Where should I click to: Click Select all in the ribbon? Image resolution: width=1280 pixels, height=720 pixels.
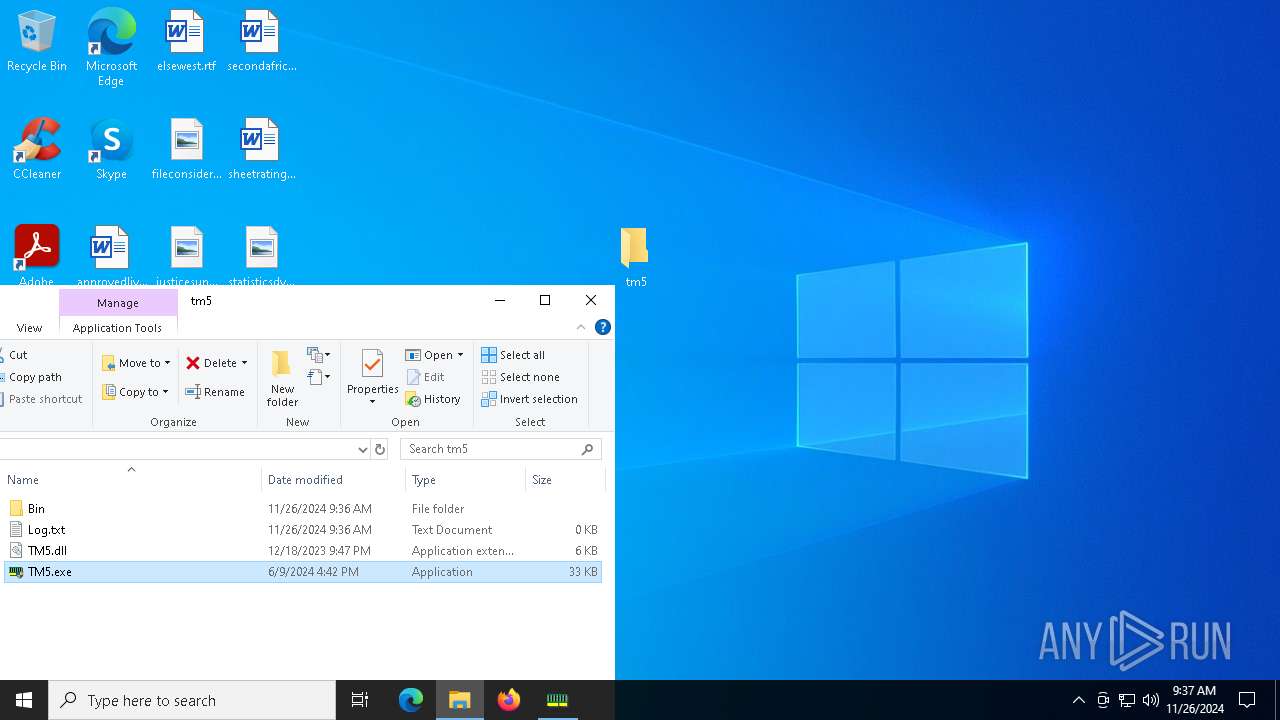click(x=513, y=355)
